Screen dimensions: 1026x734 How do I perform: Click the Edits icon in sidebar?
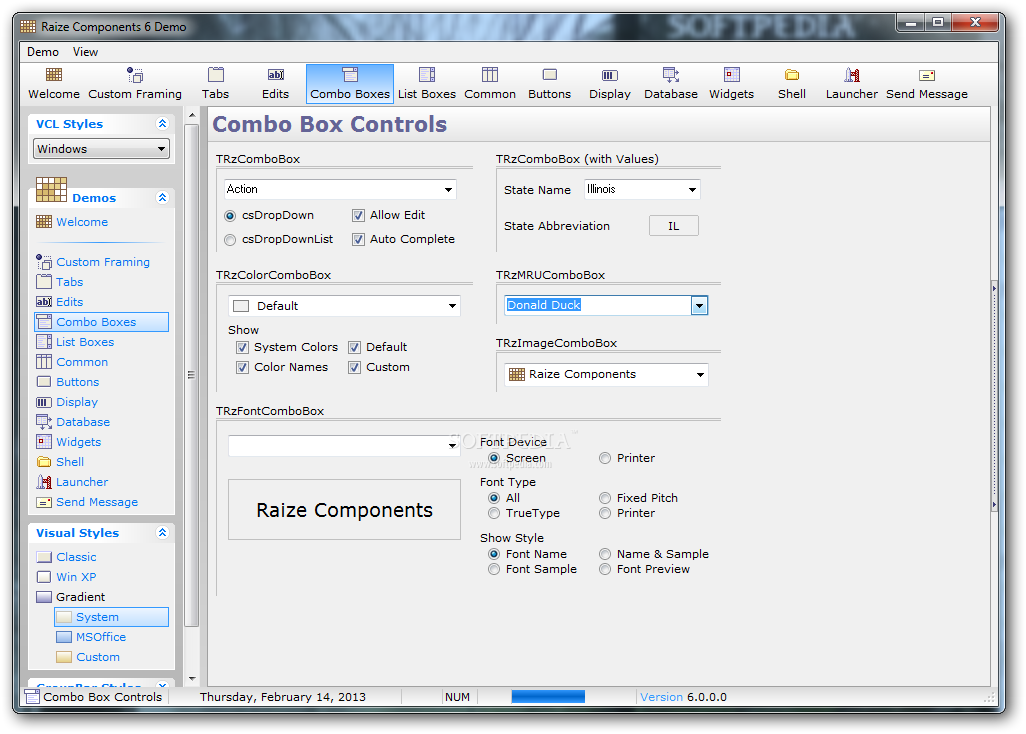(x=44, y=302)
